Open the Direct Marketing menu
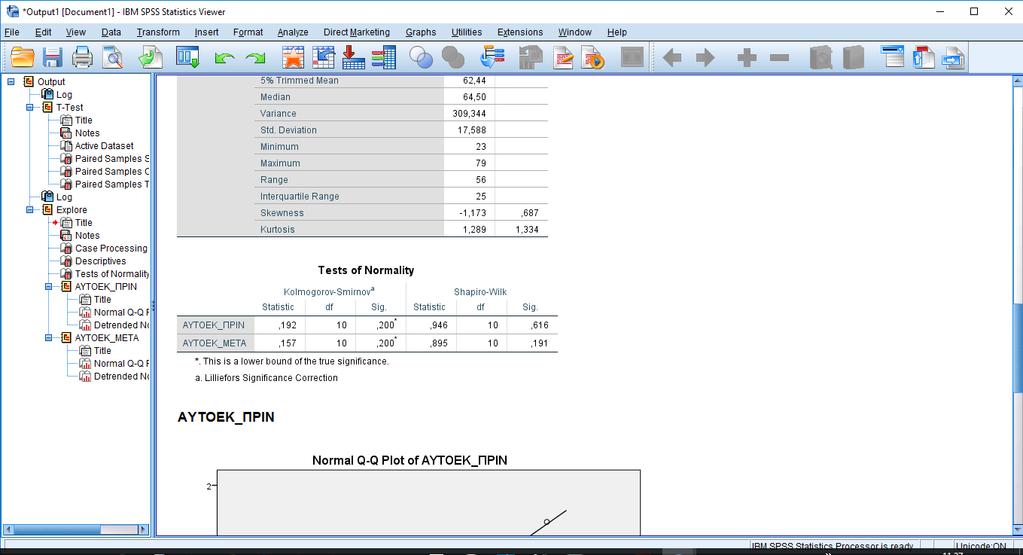1023x555 pixels. [x=356, y=32]
